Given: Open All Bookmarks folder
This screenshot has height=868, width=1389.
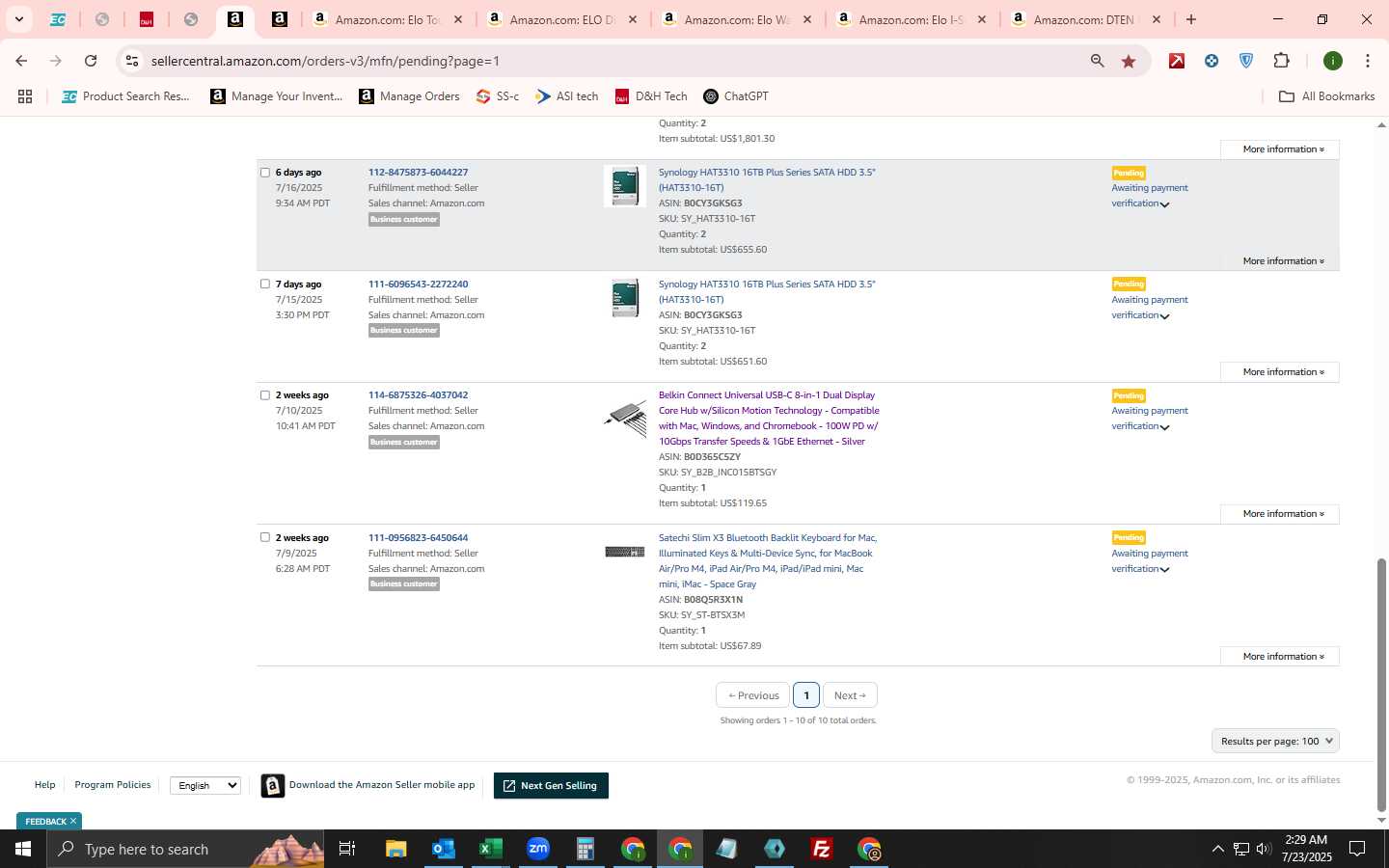Looking at the screenshot, I should [x=1326, y=96].
